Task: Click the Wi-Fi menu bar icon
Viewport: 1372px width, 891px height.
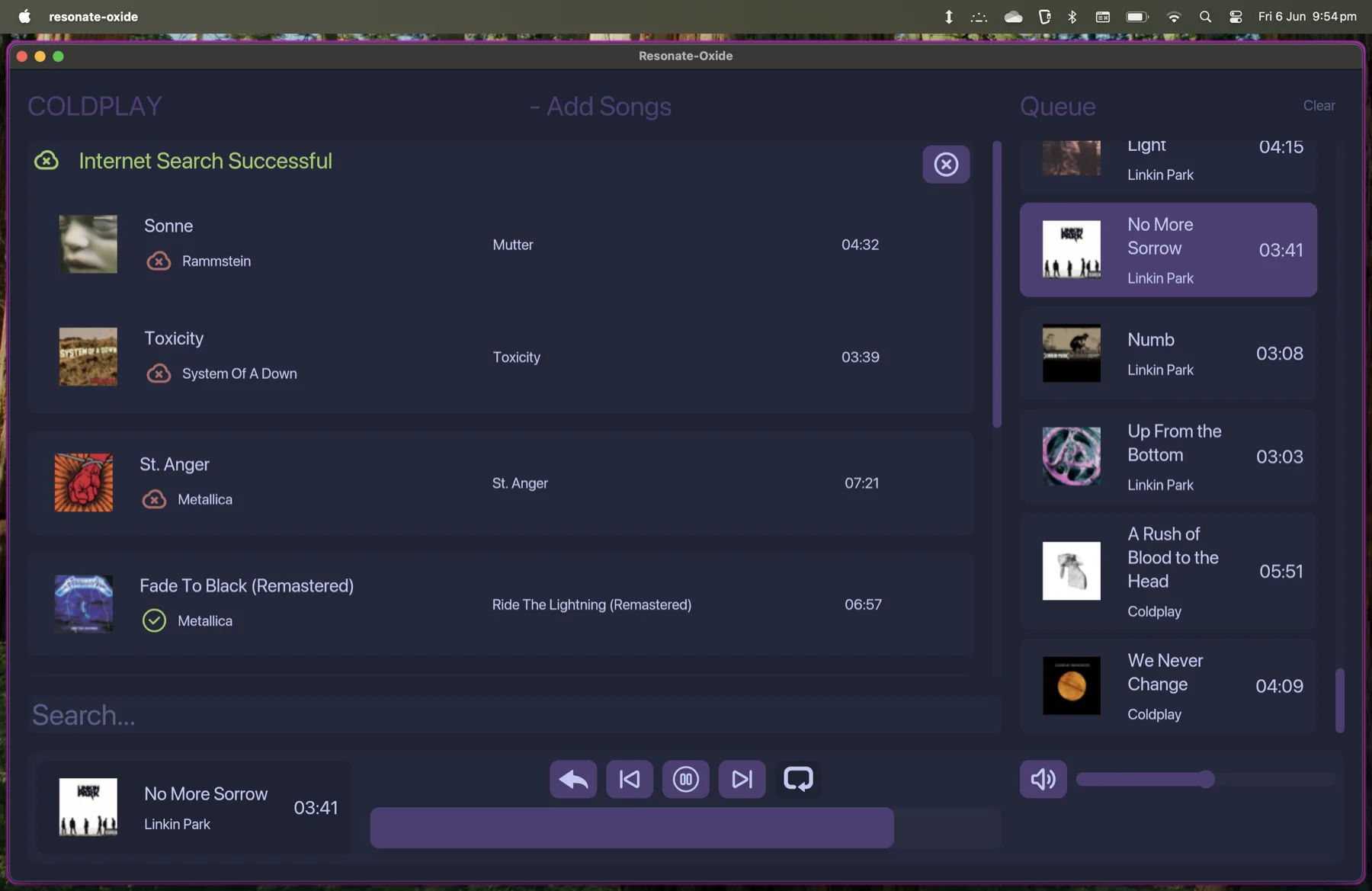Action: click(x=1174, y=17)
